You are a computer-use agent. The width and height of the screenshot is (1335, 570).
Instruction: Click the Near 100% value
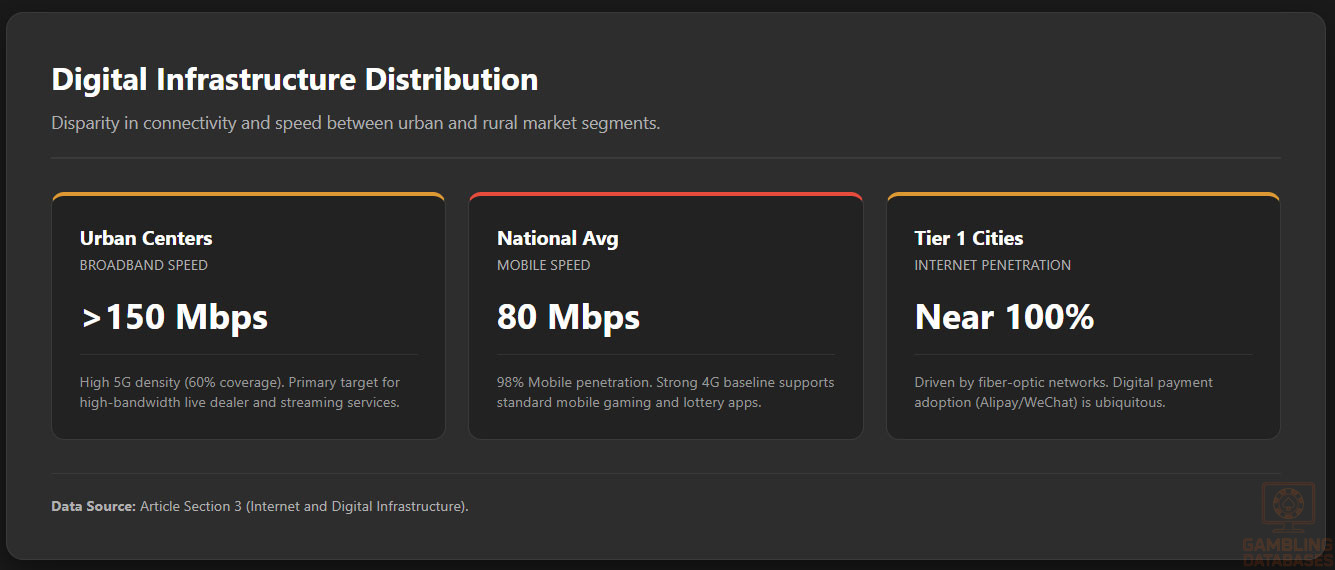click(x=1004, y=317)
